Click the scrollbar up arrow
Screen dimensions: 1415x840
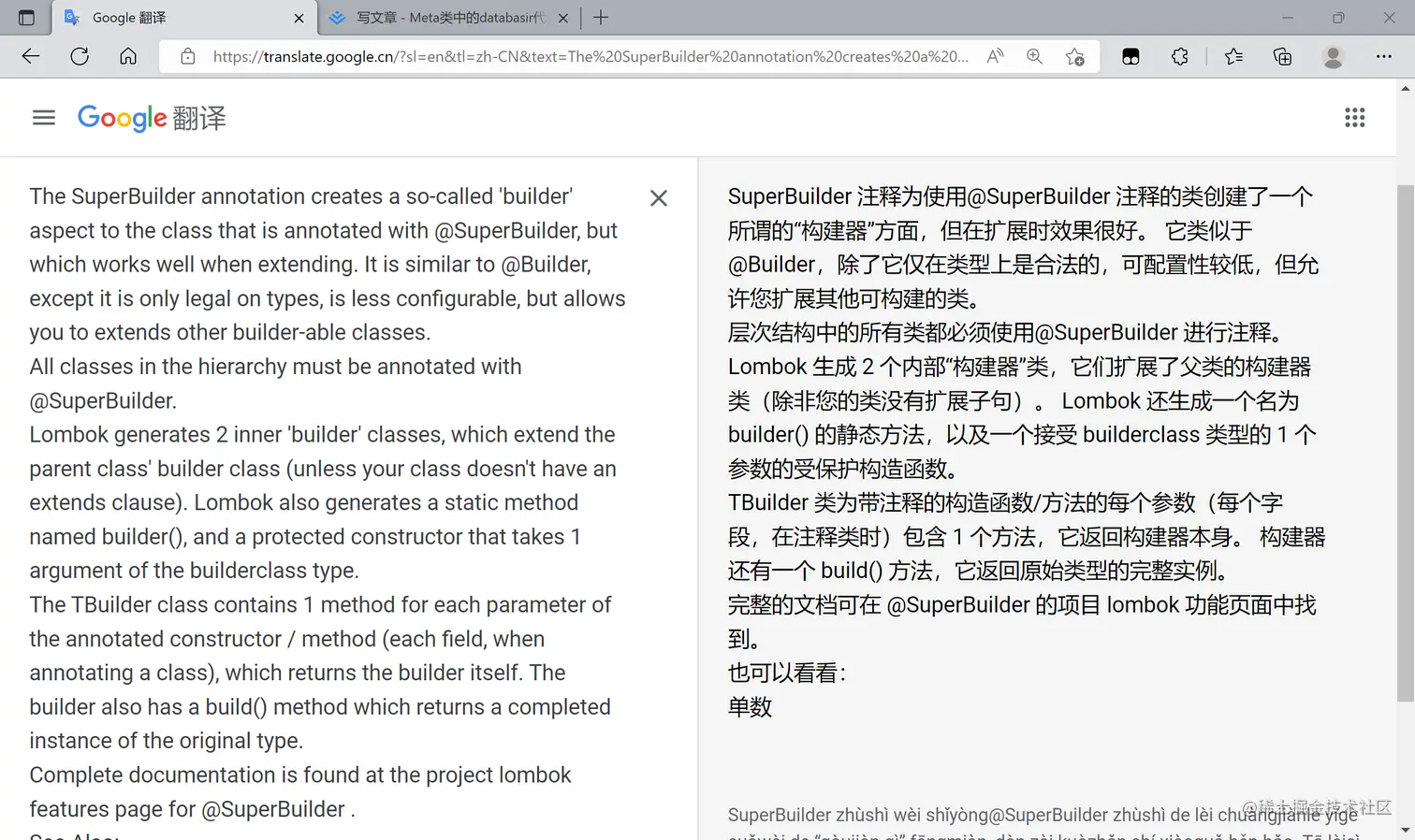[1406, 88]
